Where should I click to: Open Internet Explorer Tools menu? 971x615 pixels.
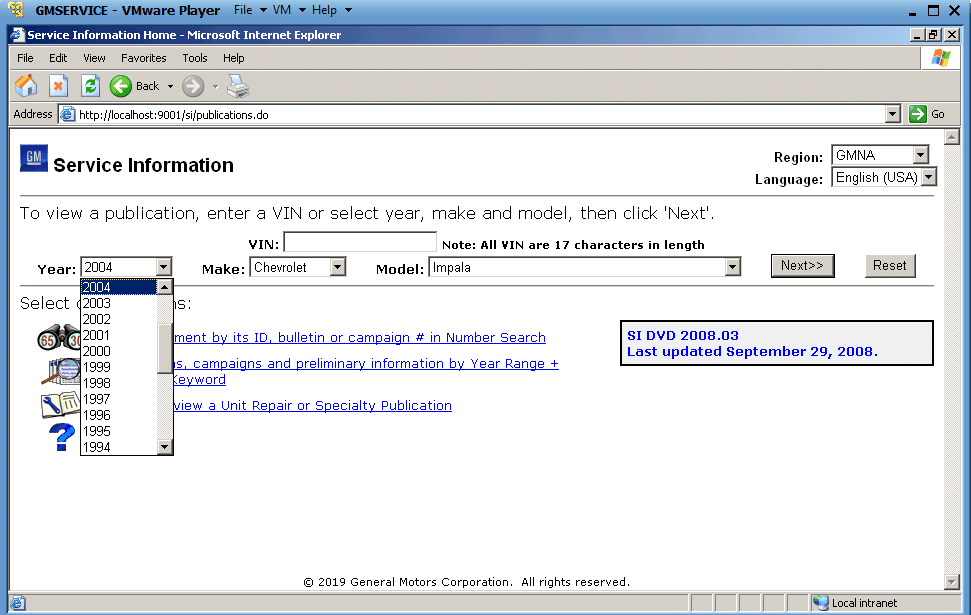click(194, 58)
